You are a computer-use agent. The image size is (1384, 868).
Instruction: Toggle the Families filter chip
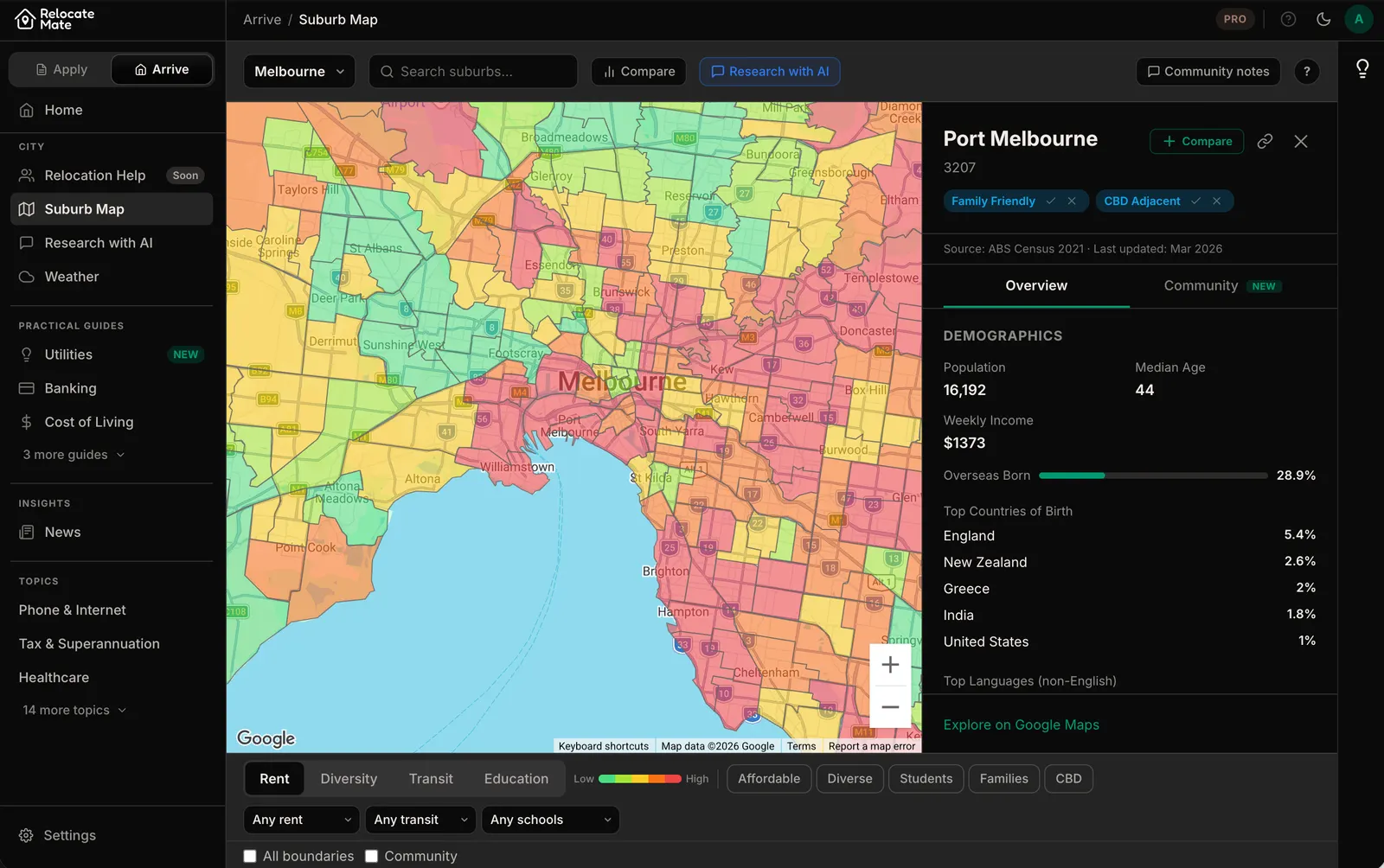[x=1003, y=779]
